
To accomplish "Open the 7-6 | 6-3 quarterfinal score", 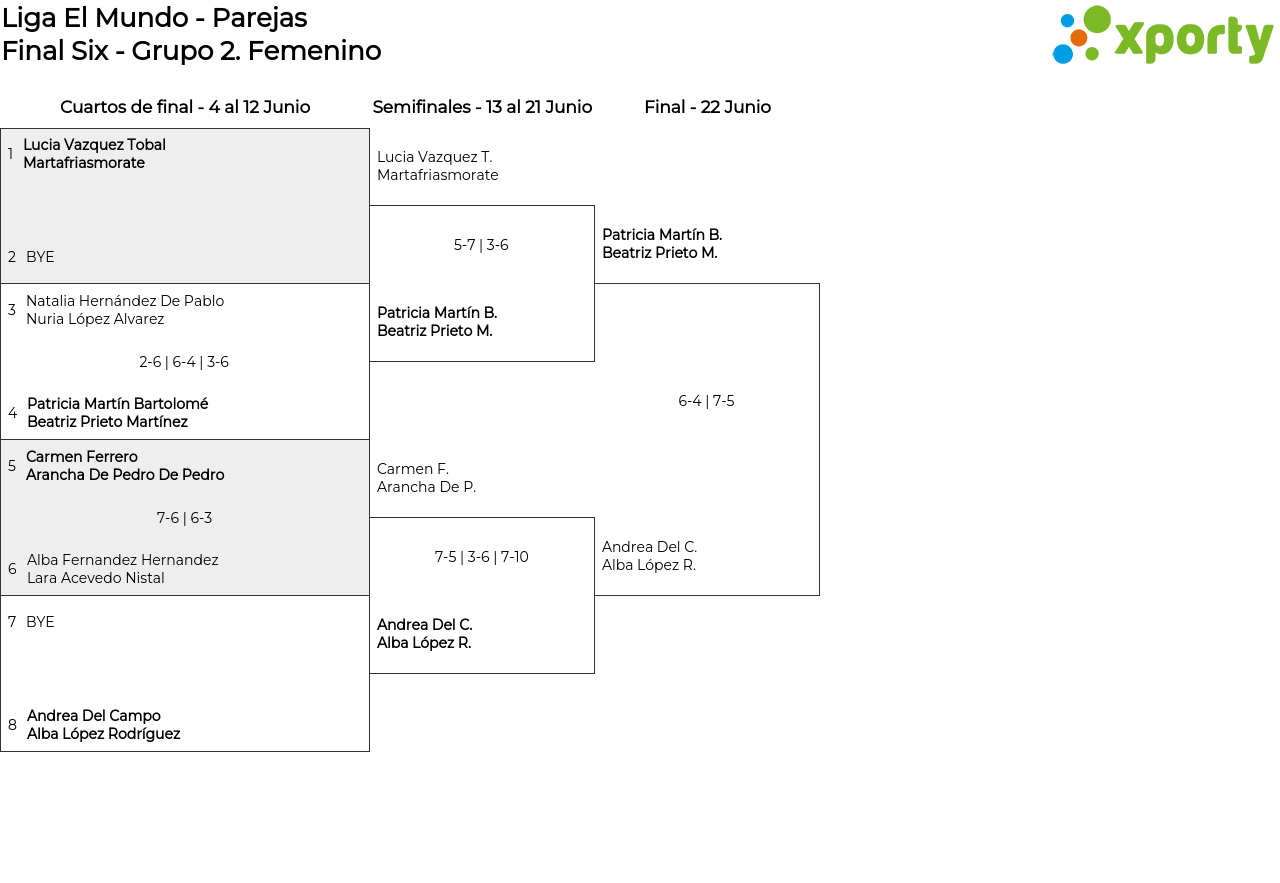I will click(184, 518).
